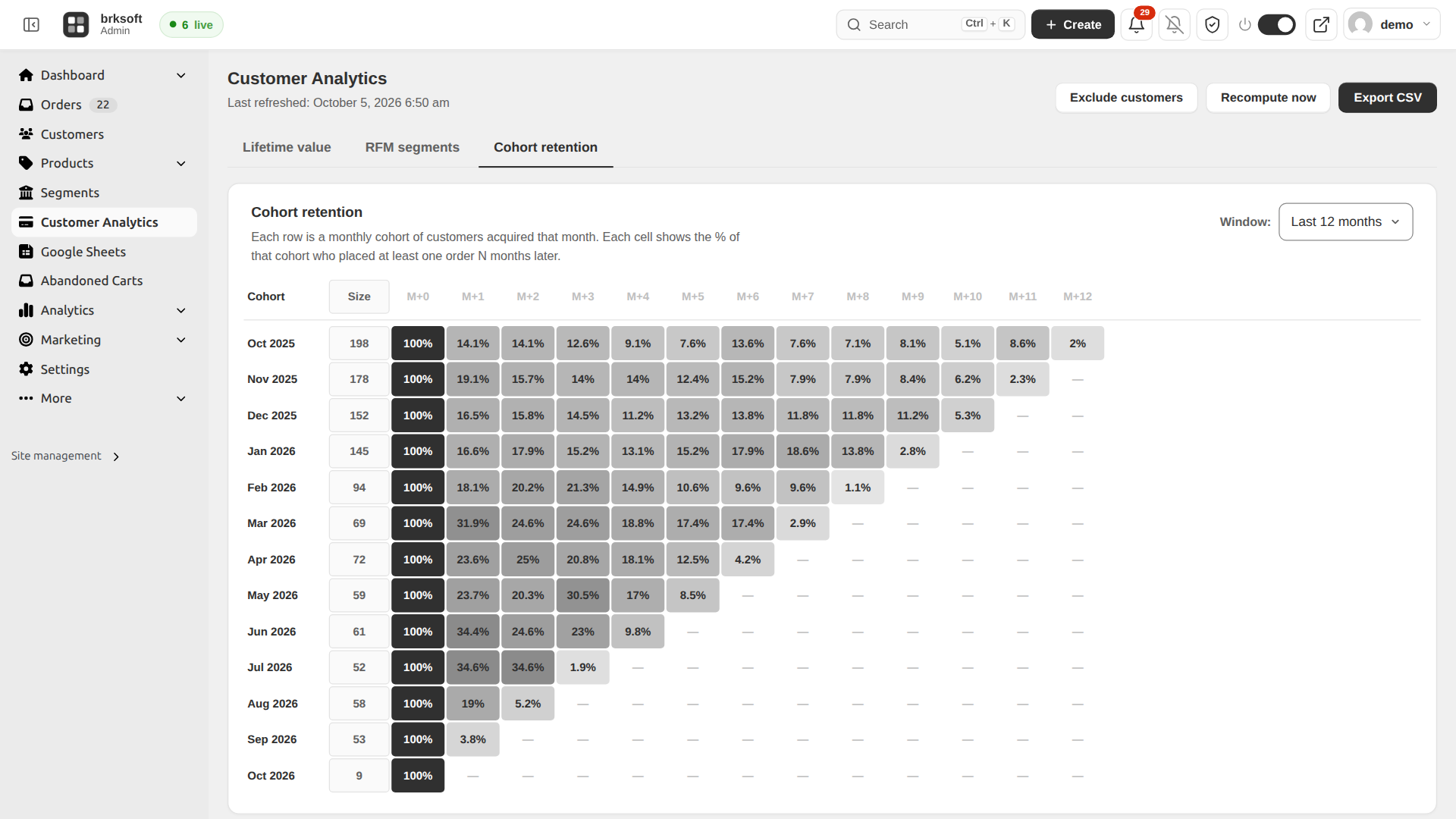1456x819 pixels.
Task: Click the Analytics bar chart icon
Action: point(26,310)
